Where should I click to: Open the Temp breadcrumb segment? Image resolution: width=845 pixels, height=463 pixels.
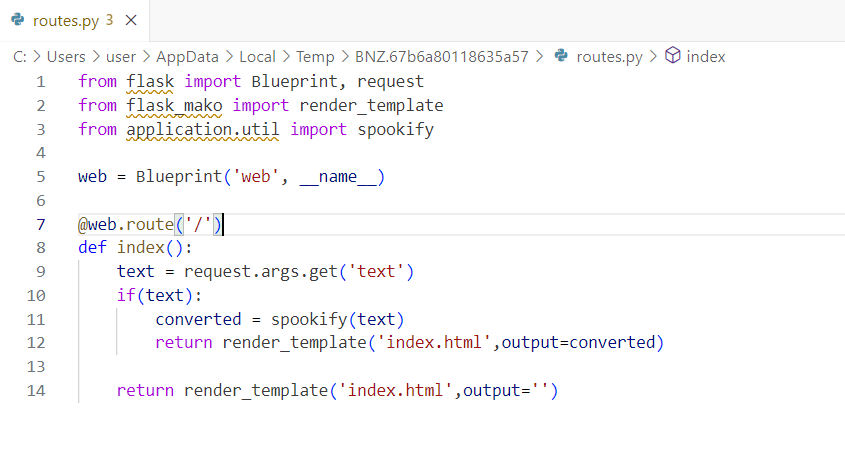(x=315, y=57)
